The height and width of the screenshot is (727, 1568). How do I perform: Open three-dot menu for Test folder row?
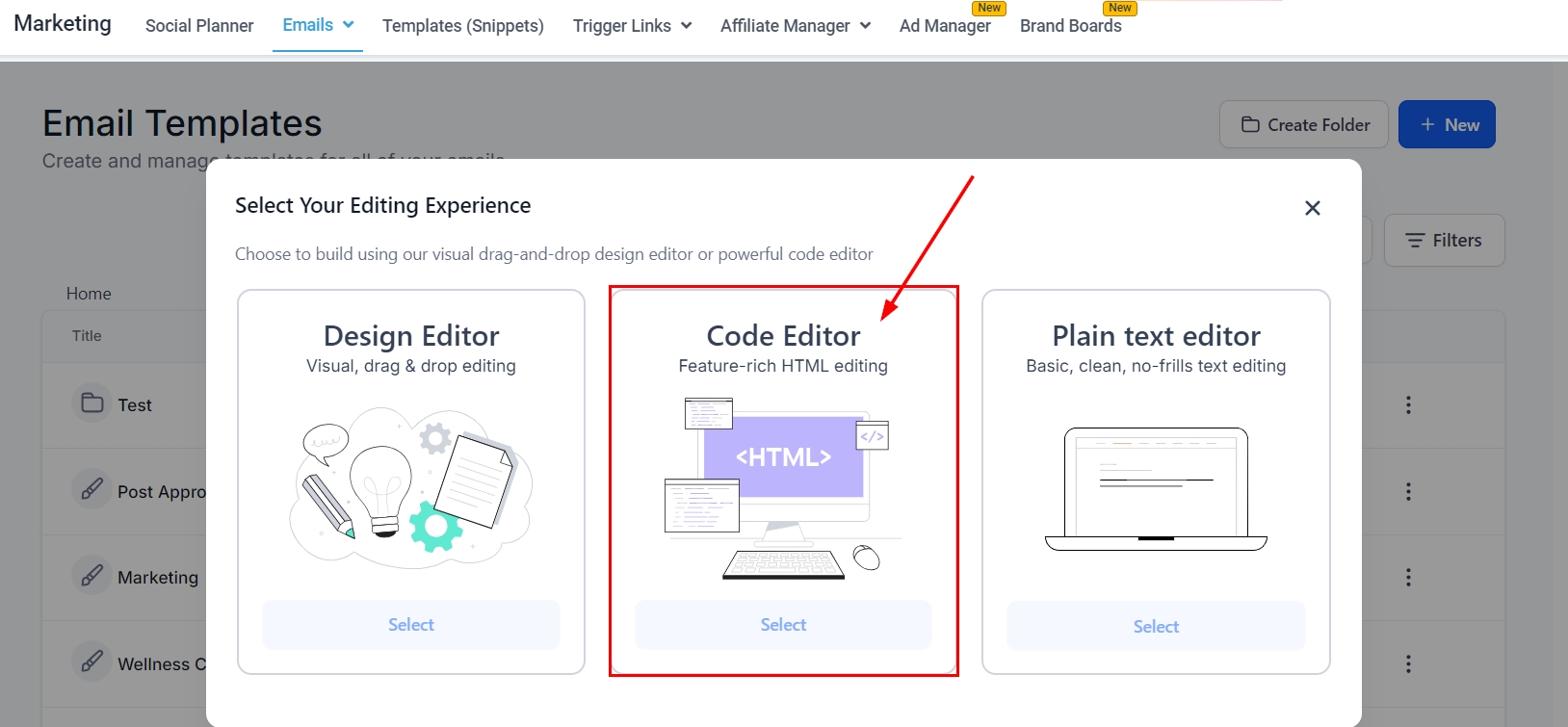coord(1408,405)
